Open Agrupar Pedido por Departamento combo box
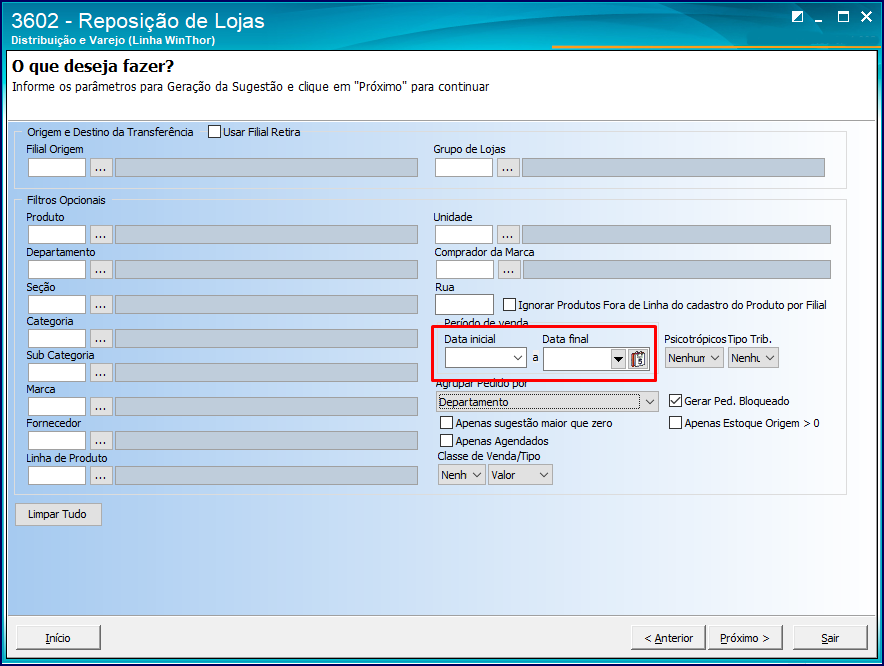Viewport: 884px width, 666px height. [x=547, y=402]
